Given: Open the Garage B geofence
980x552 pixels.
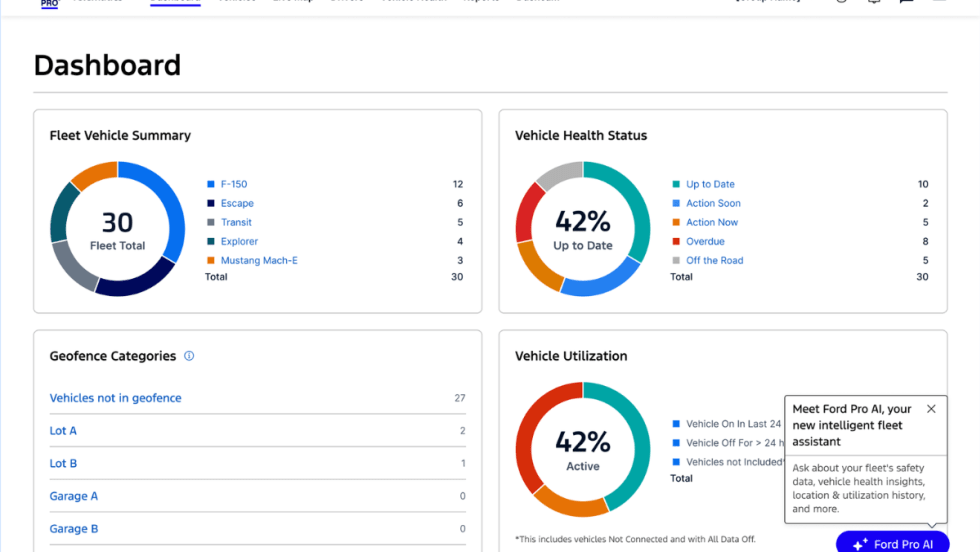Looking at the screenshot, I should click(74, 528).
